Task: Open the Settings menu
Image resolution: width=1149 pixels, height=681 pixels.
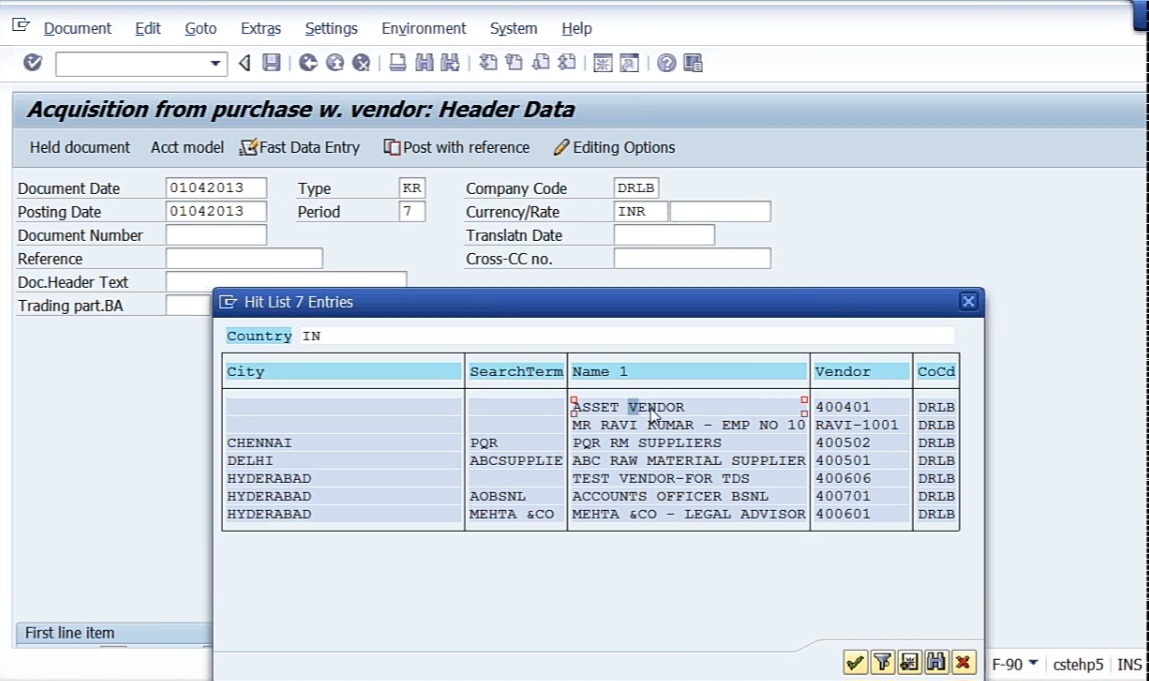Action: pyautogui.click(x=331, y=29)
